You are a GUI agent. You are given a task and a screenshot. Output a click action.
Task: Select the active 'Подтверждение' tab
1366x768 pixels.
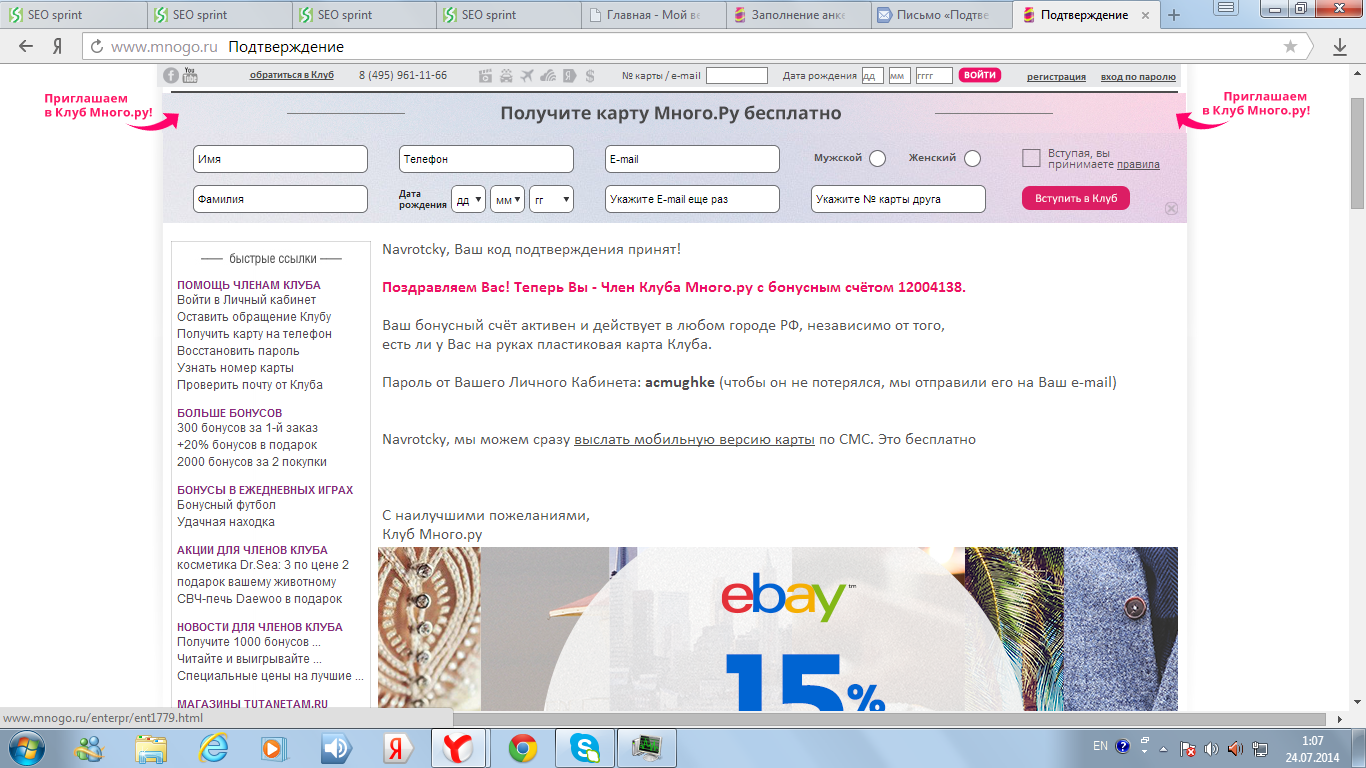(1085, 15)
